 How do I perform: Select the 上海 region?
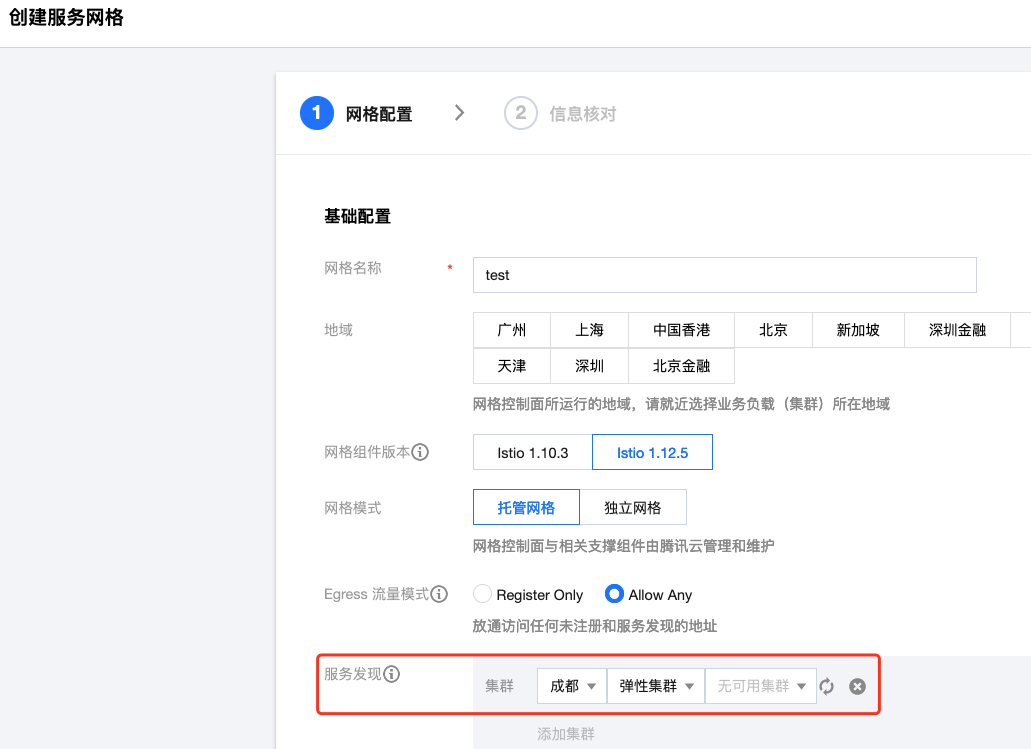[589, 330]
